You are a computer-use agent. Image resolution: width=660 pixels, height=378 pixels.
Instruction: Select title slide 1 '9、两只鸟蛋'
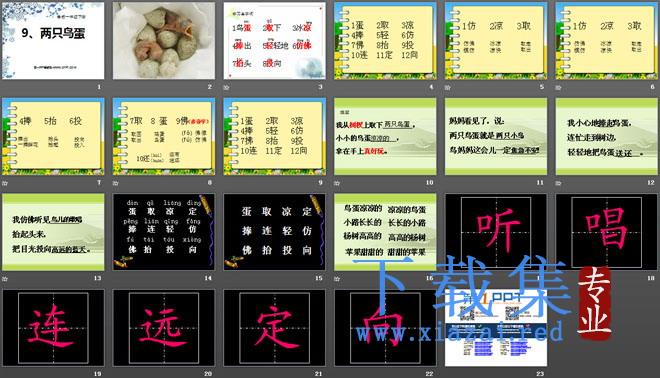tap(53, 41)
